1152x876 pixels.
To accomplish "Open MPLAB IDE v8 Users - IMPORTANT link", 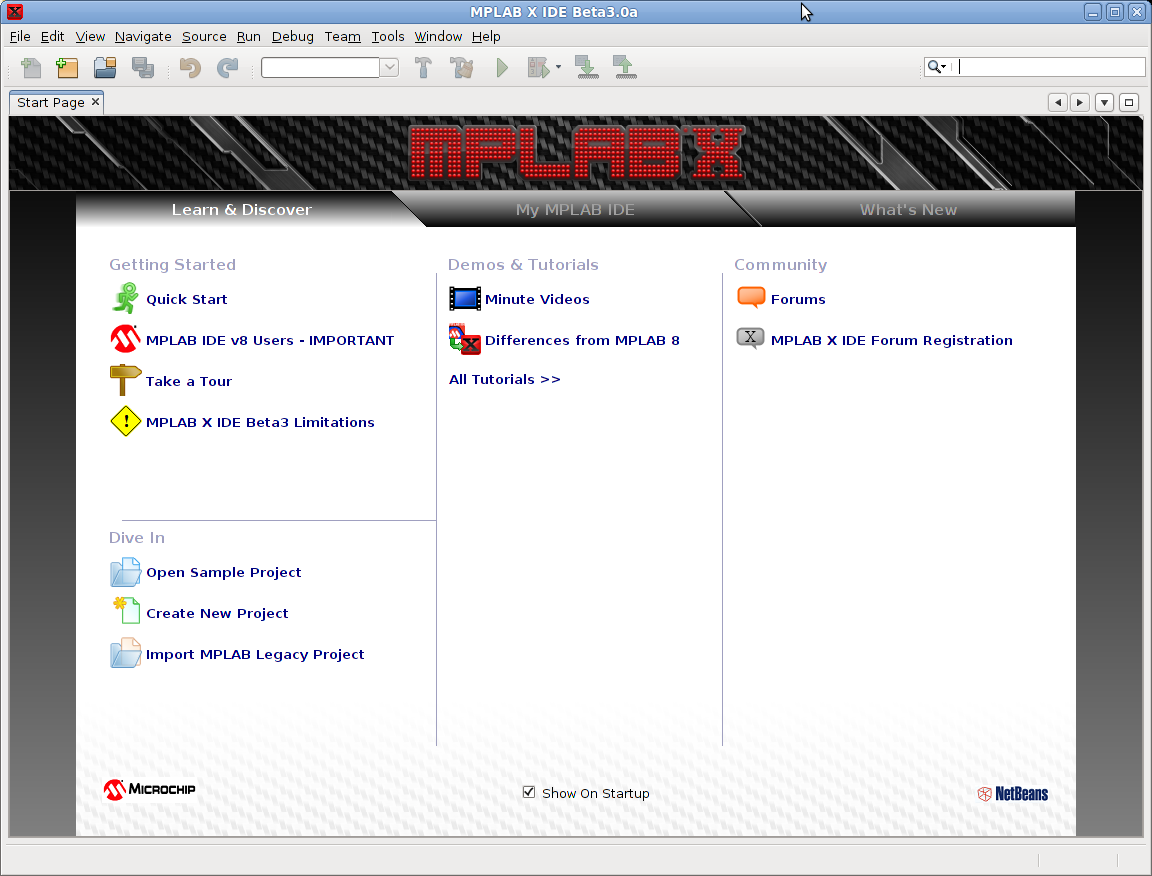I will tap(270, 340).
